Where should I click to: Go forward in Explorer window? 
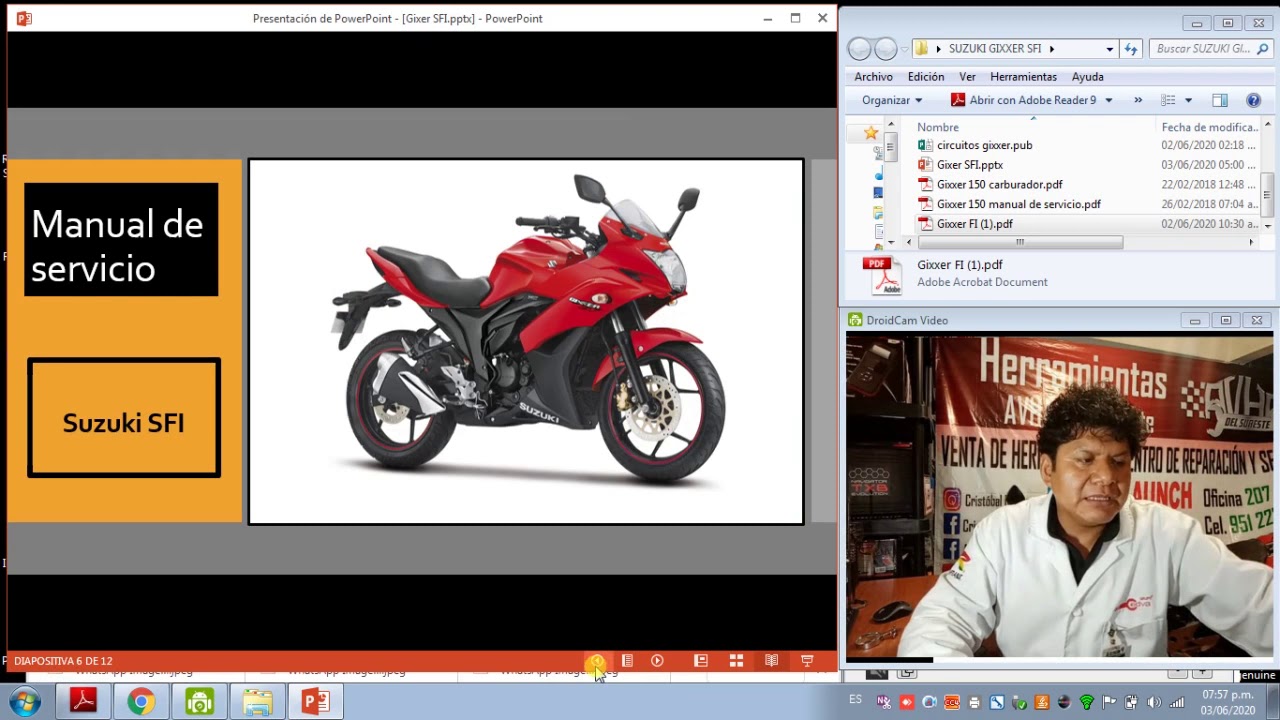886,49
